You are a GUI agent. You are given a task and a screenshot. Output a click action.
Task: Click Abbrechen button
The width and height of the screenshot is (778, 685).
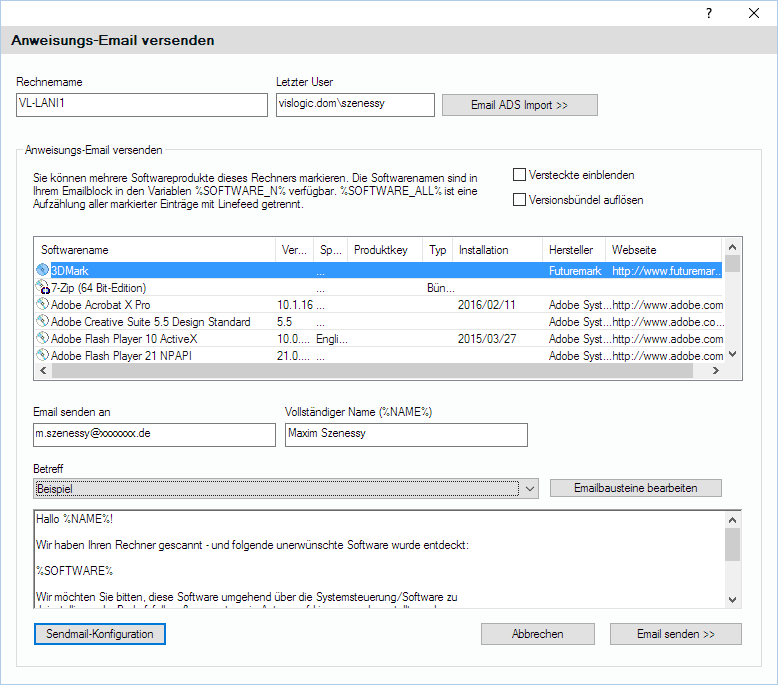tap(538, 634)
